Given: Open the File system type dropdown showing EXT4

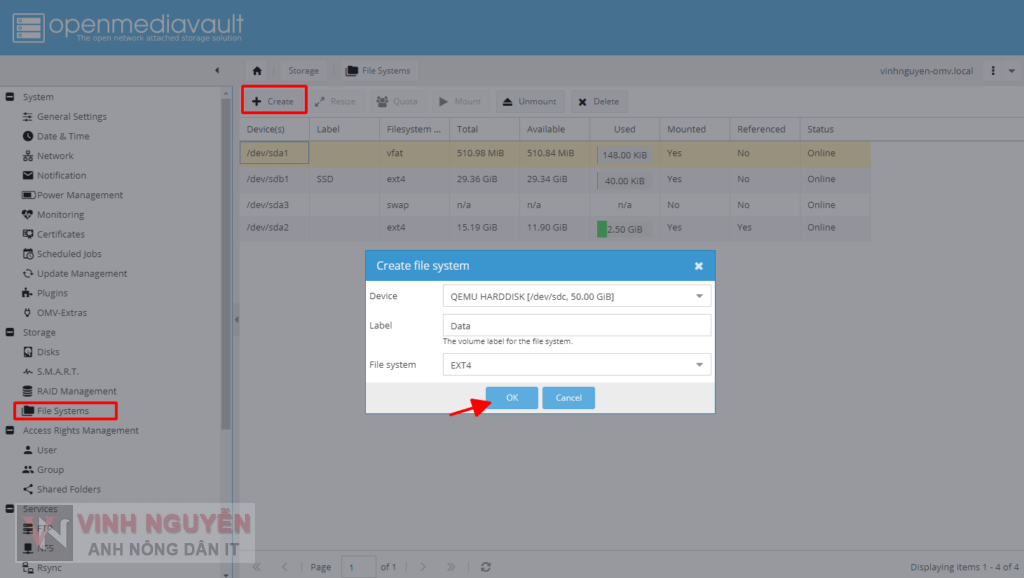Looking at the screenshot, I should click(x=699, y=364).
